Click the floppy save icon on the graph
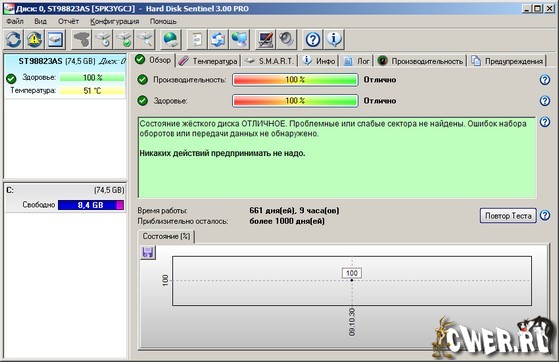This screenshot has height=362, width=559. coord(148,253)
